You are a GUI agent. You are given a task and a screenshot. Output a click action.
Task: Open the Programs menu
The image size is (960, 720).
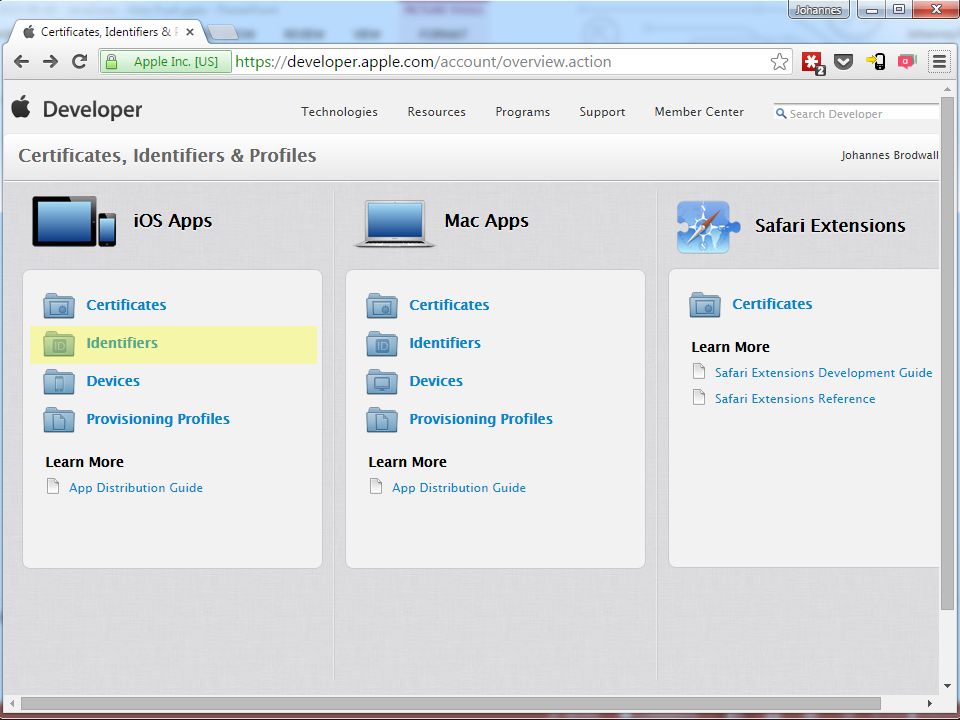pyautogui.click(x=523, y=111)
